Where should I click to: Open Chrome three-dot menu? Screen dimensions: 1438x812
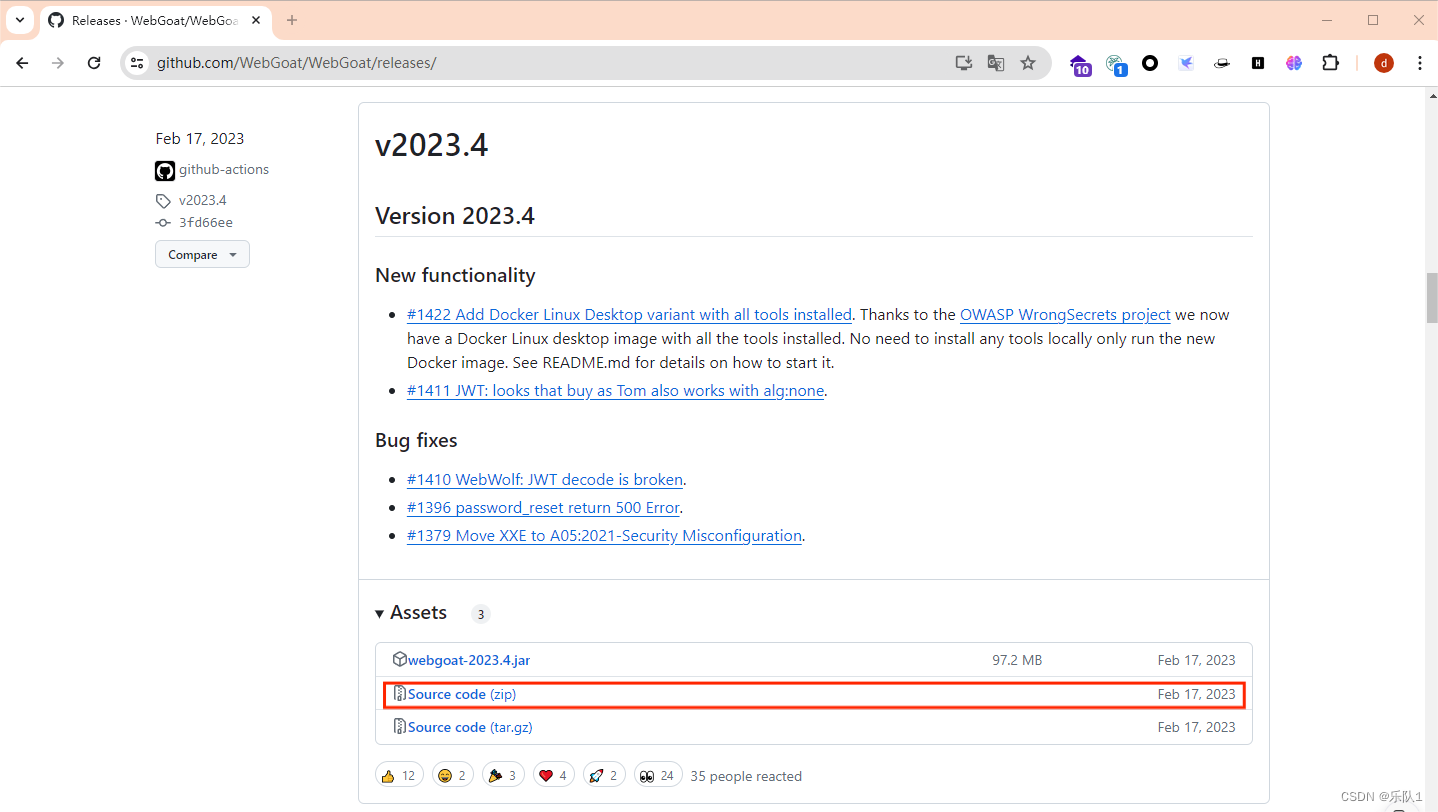[x=1420, y=63]
